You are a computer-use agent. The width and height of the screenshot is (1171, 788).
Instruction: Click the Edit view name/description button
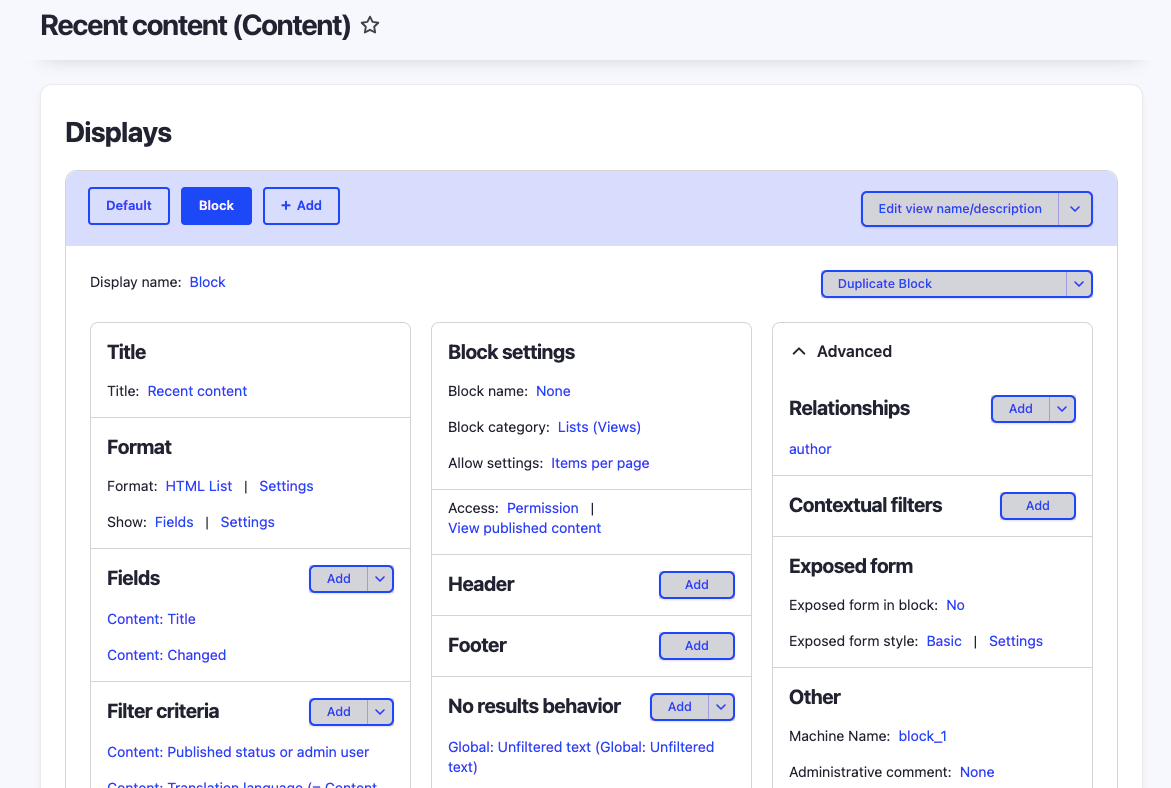point(960,209)
